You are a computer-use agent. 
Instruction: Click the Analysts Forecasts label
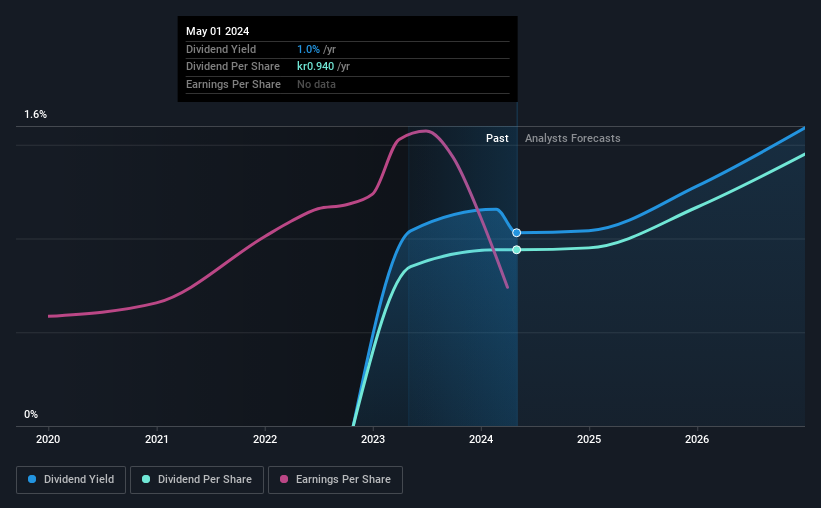coord(573,138)
